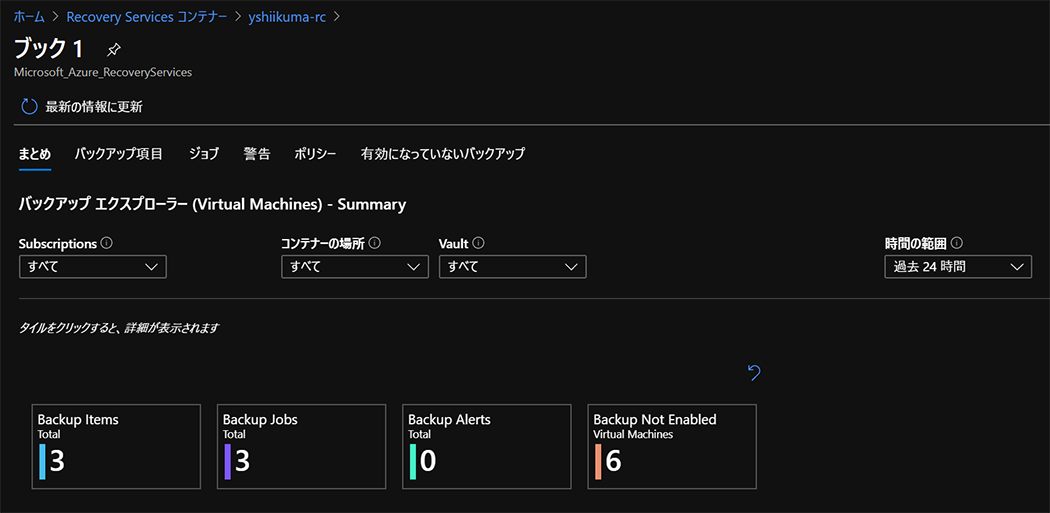
Task: Open the 時間の範囲 dropdown set to 過去 24 時間
Action: 958,267
